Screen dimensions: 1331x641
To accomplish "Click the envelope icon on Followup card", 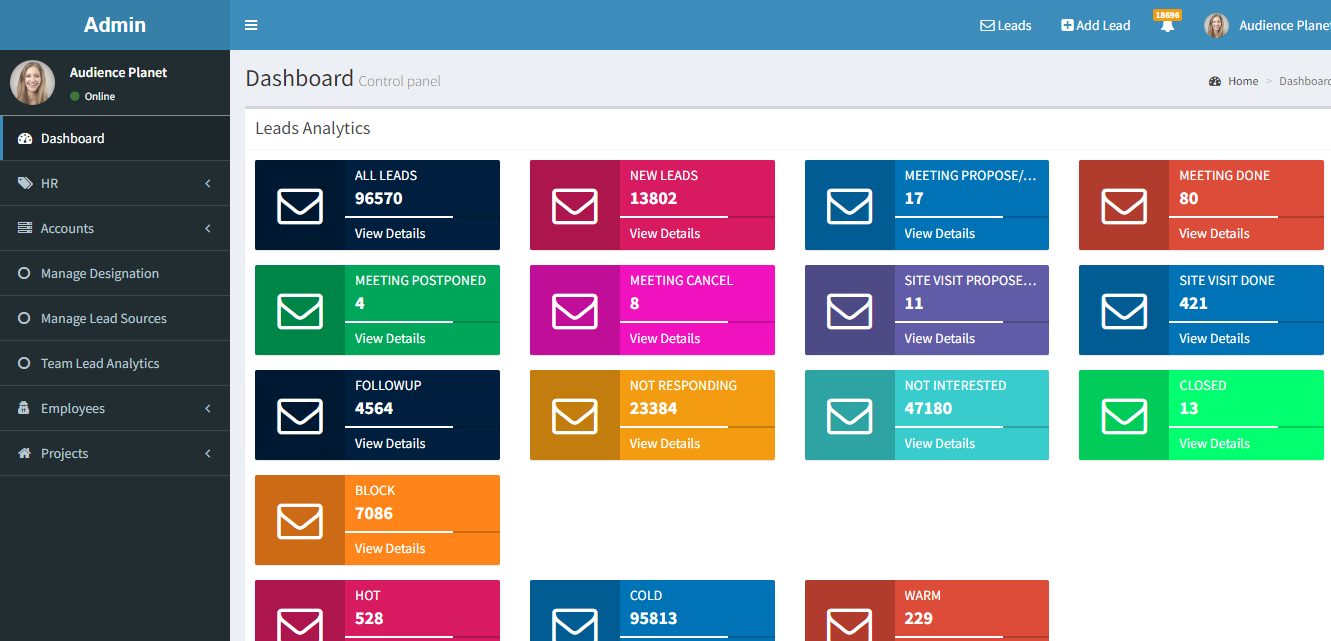I will 300,416.
